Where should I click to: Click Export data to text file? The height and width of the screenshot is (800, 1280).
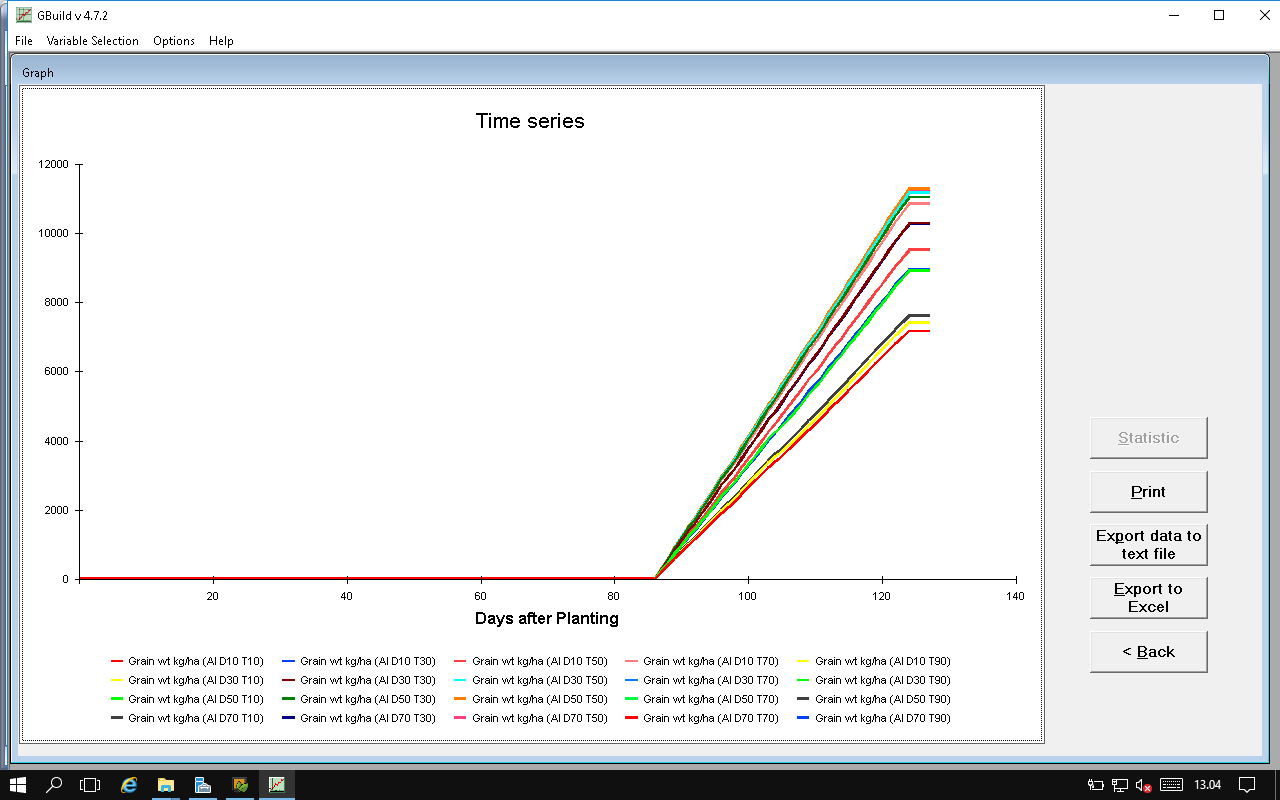[x=1148, y=545]
